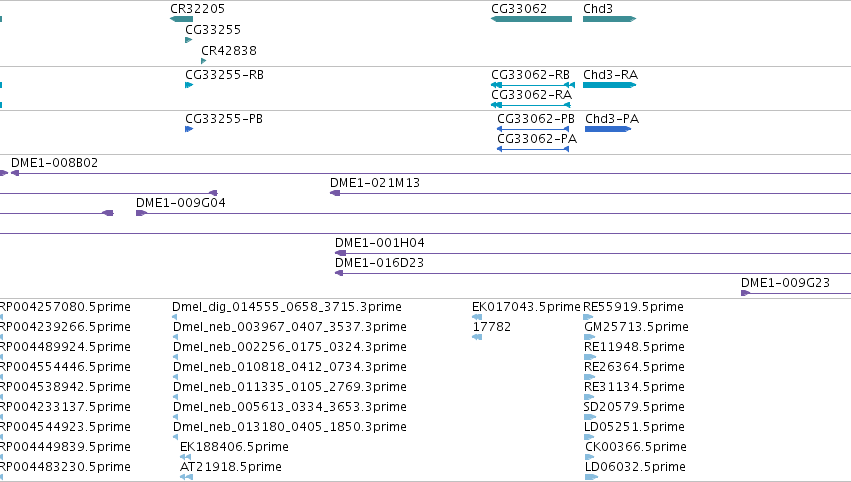Click the Dmel_neb_010818_0412_0734.3prime label
The width and height of the screenshot is (851, 482).
pos(290,367)
